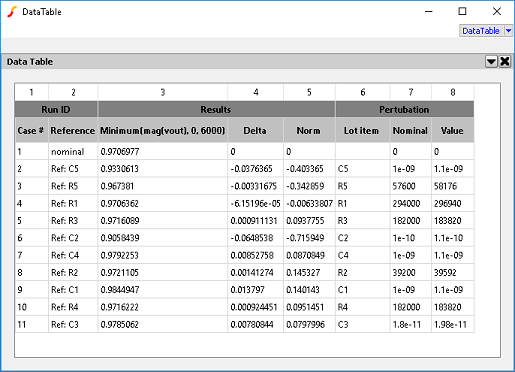Click the Lot item cell in the row with nominal 39200
The image size is (515, 372).
(x=362, y=273)
